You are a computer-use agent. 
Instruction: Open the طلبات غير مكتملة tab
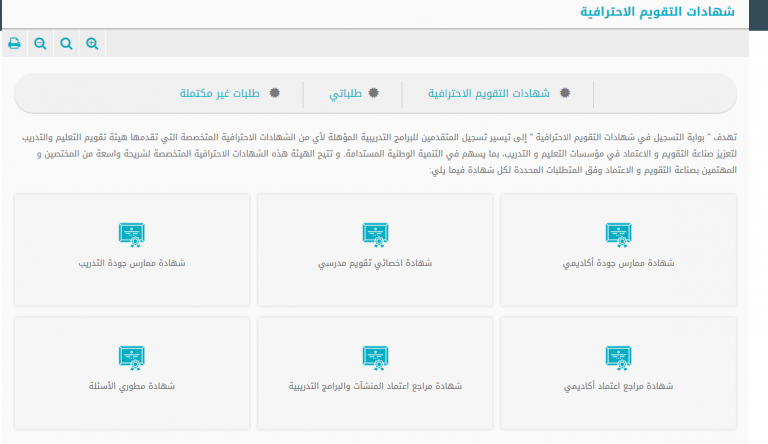pos(219,93)
